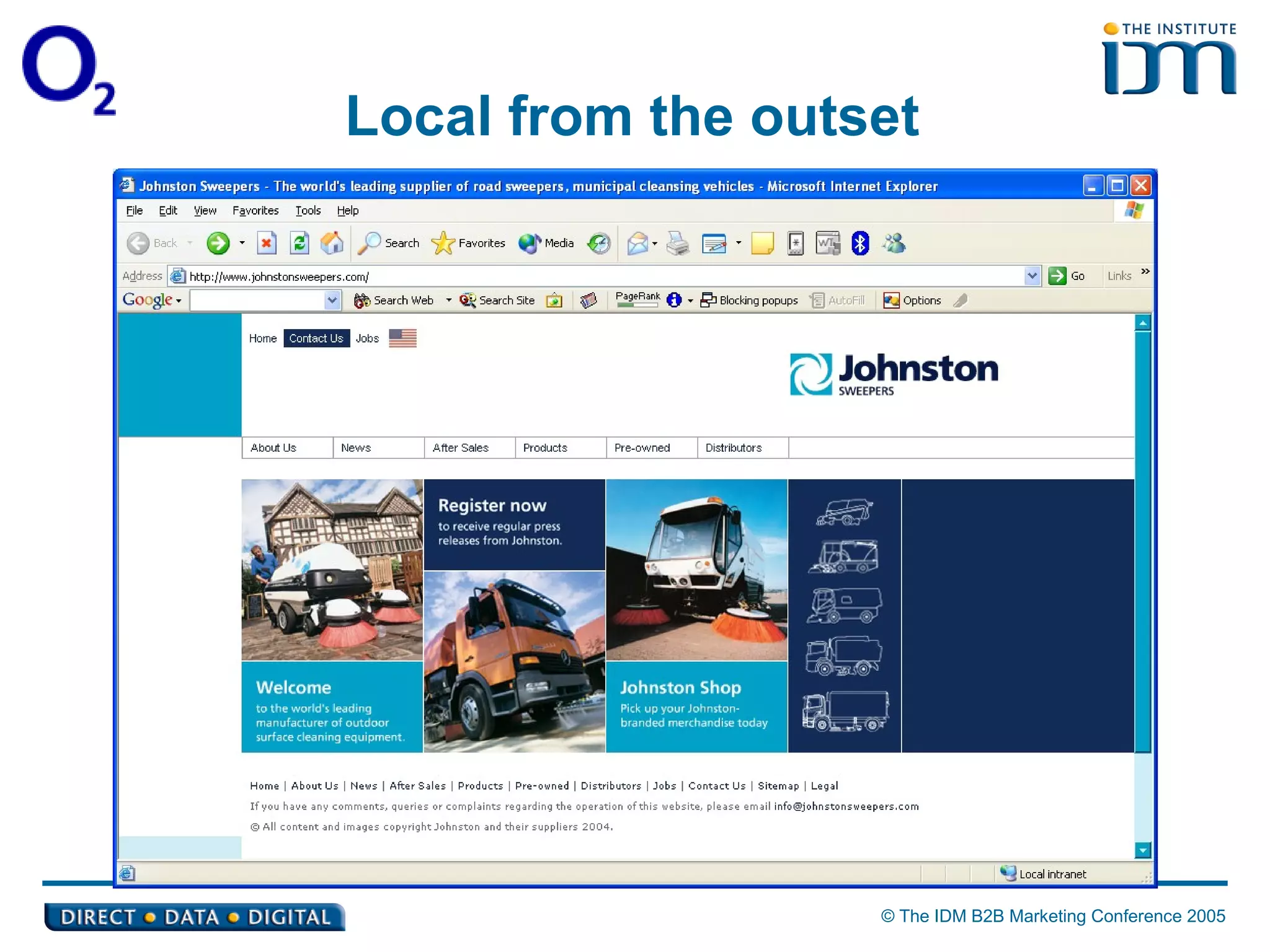This screenshot has width=1270, height=952.
Task: Open the Tools menu
Action: [308, 211]
